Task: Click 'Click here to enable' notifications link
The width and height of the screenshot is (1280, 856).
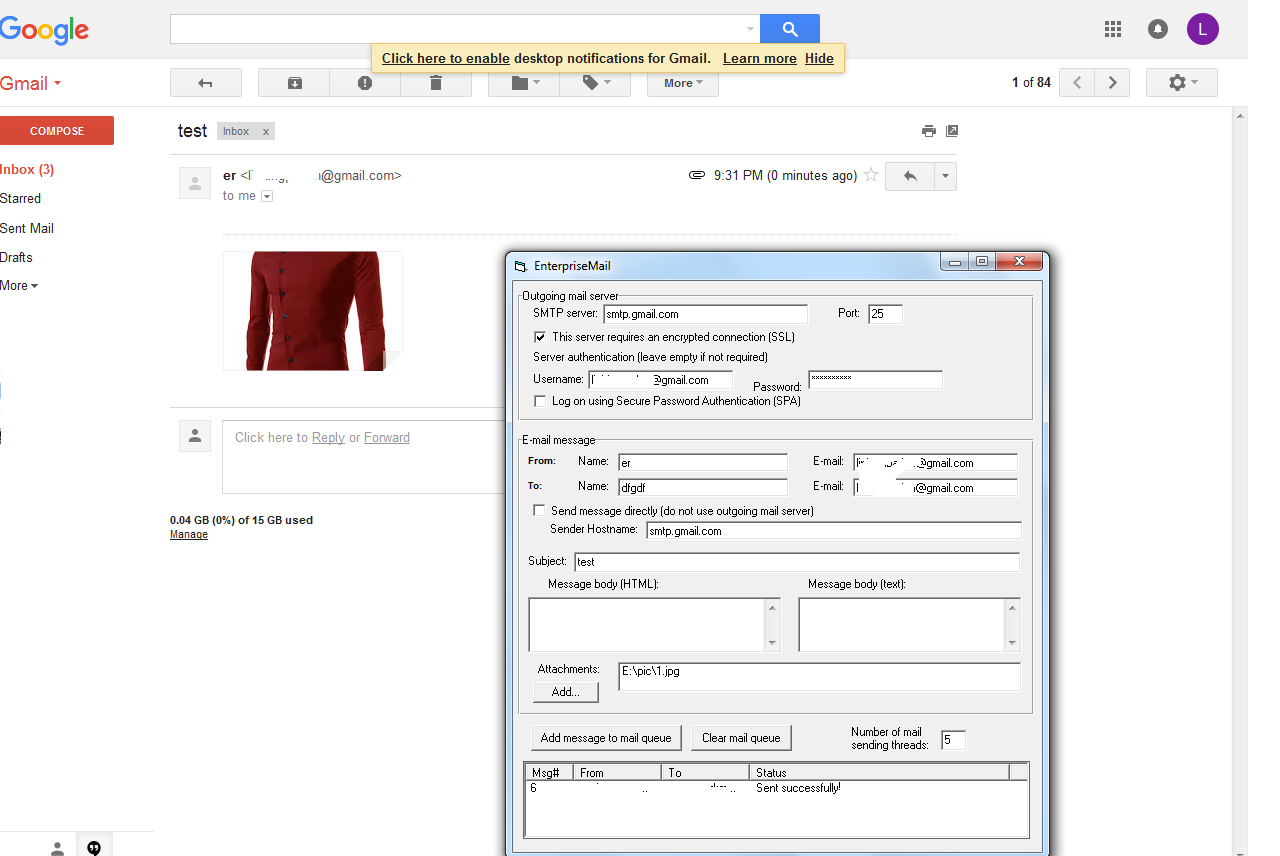Action: point(446,58)
